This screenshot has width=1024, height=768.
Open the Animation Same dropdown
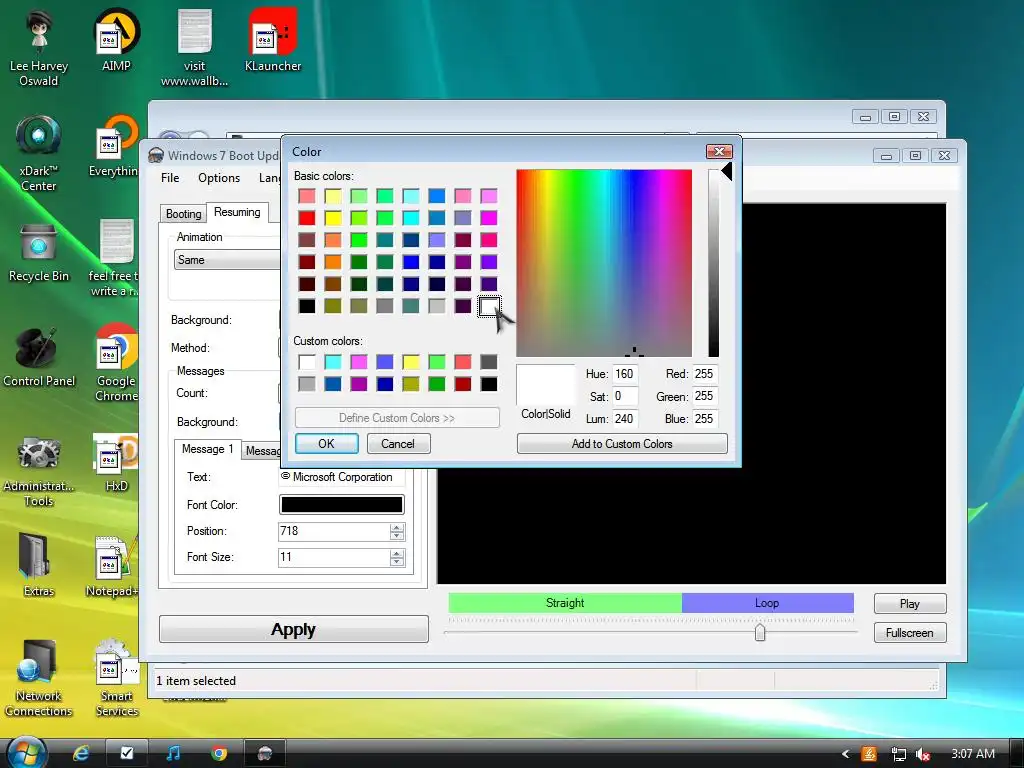227,260
